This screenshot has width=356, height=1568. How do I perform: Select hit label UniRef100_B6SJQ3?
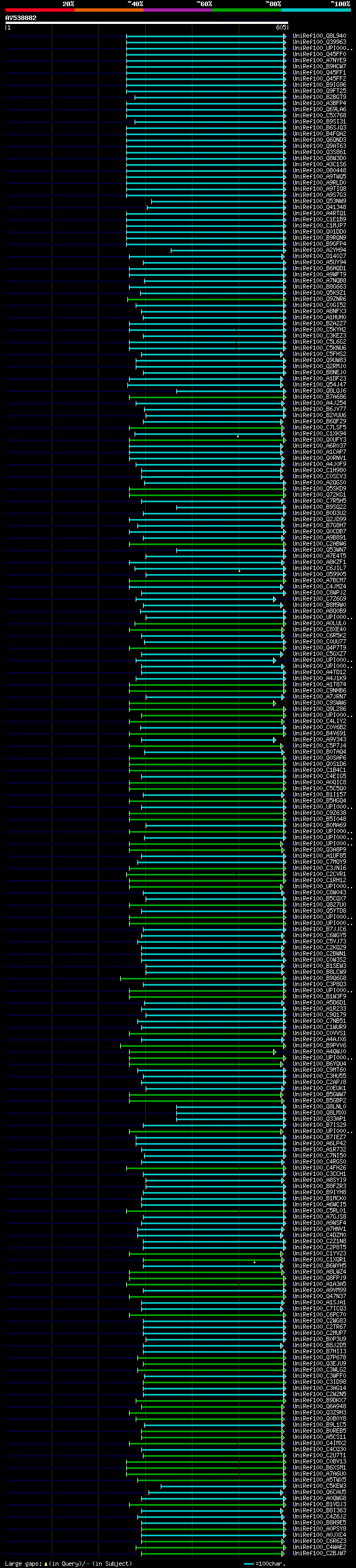click(319, 127)
